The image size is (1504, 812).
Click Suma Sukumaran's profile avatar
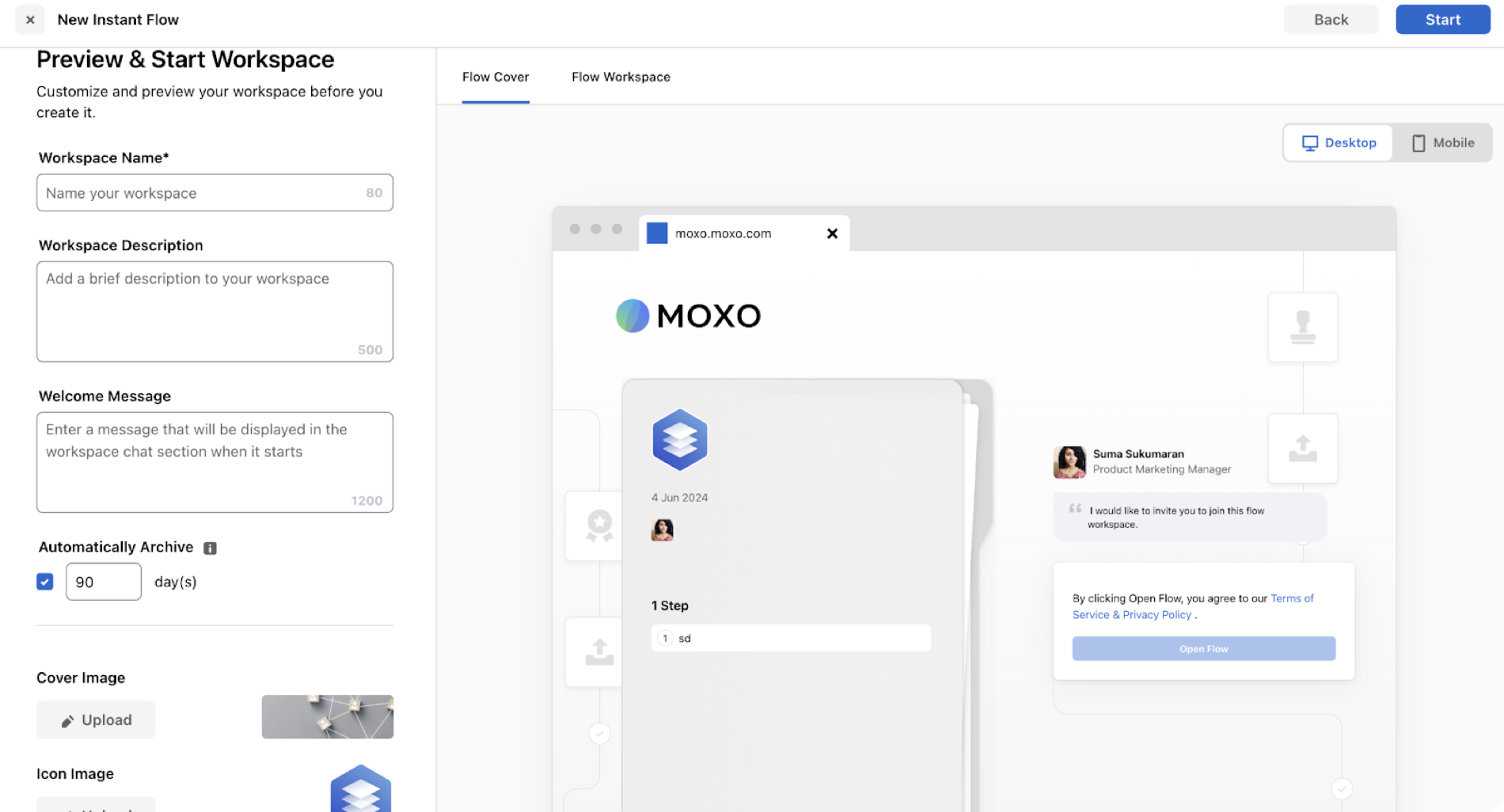1069,461
